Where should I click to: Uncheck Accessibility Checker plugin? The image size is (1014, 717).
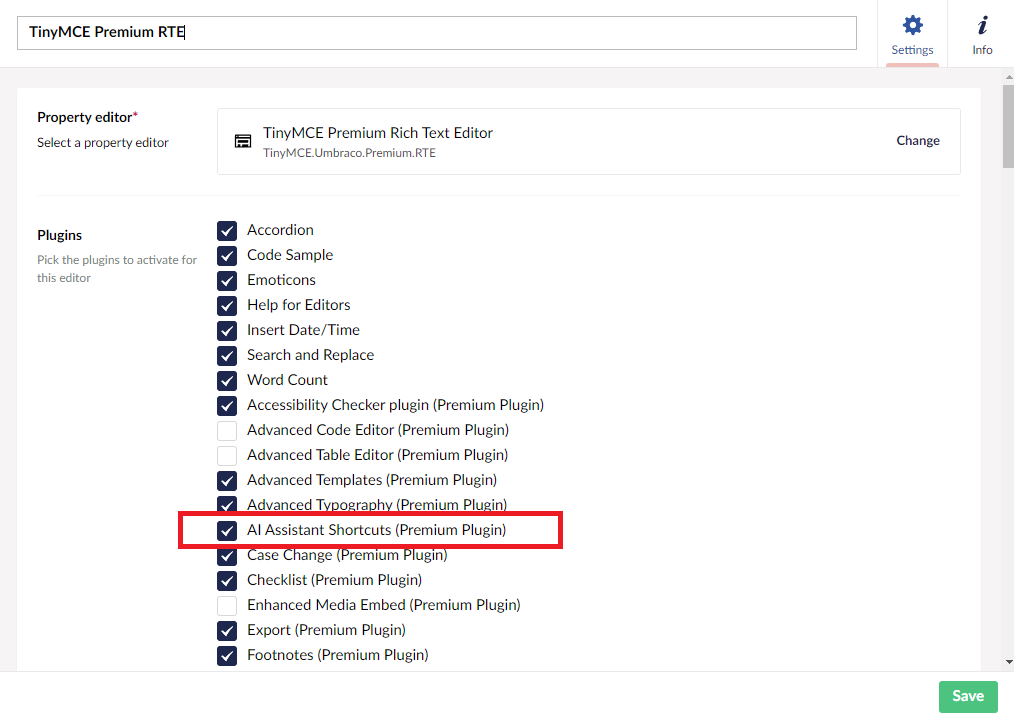(x=227, y=405)
